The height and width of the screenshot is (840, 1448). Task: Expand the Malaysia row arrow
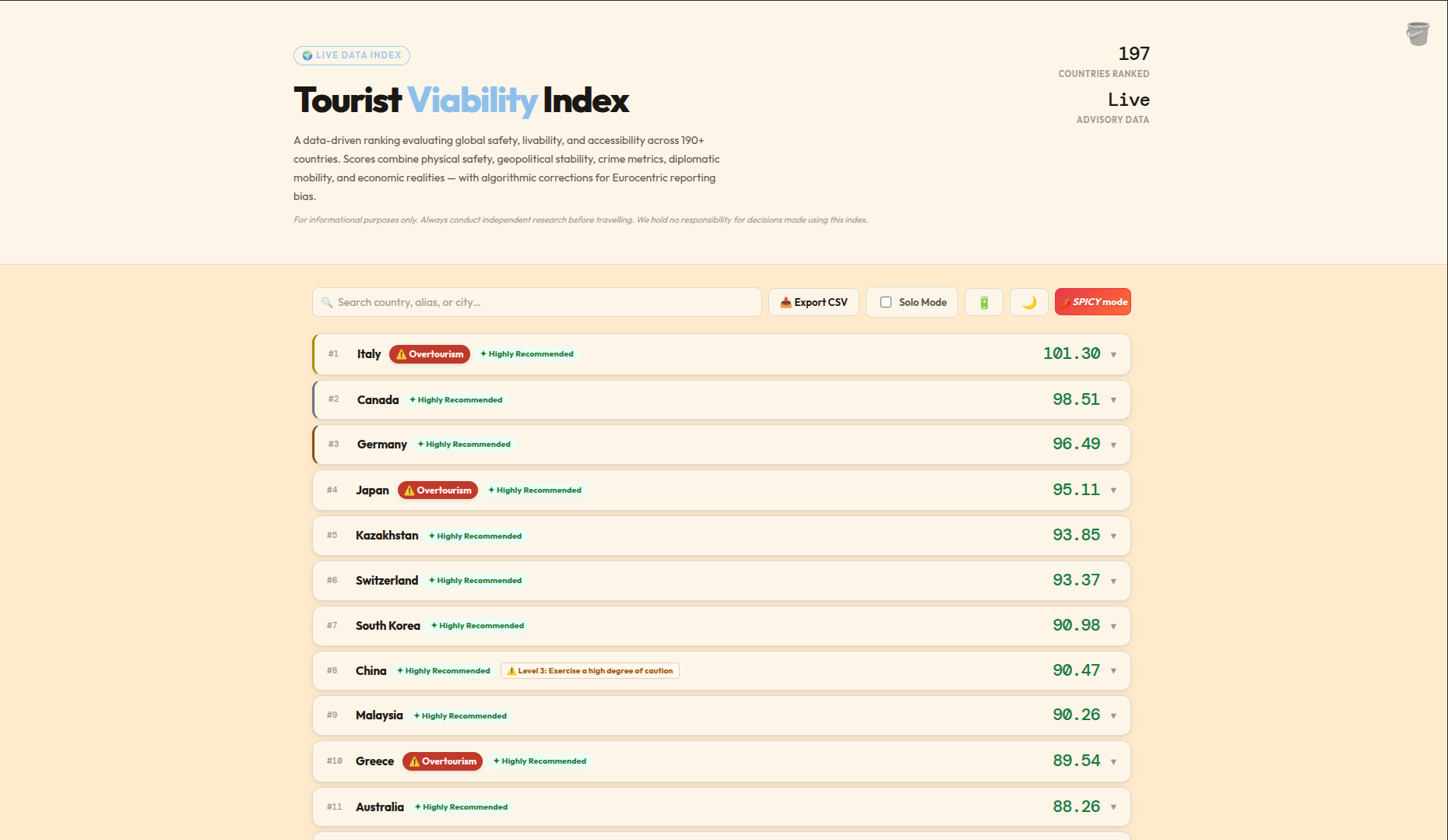[1113, 716]
